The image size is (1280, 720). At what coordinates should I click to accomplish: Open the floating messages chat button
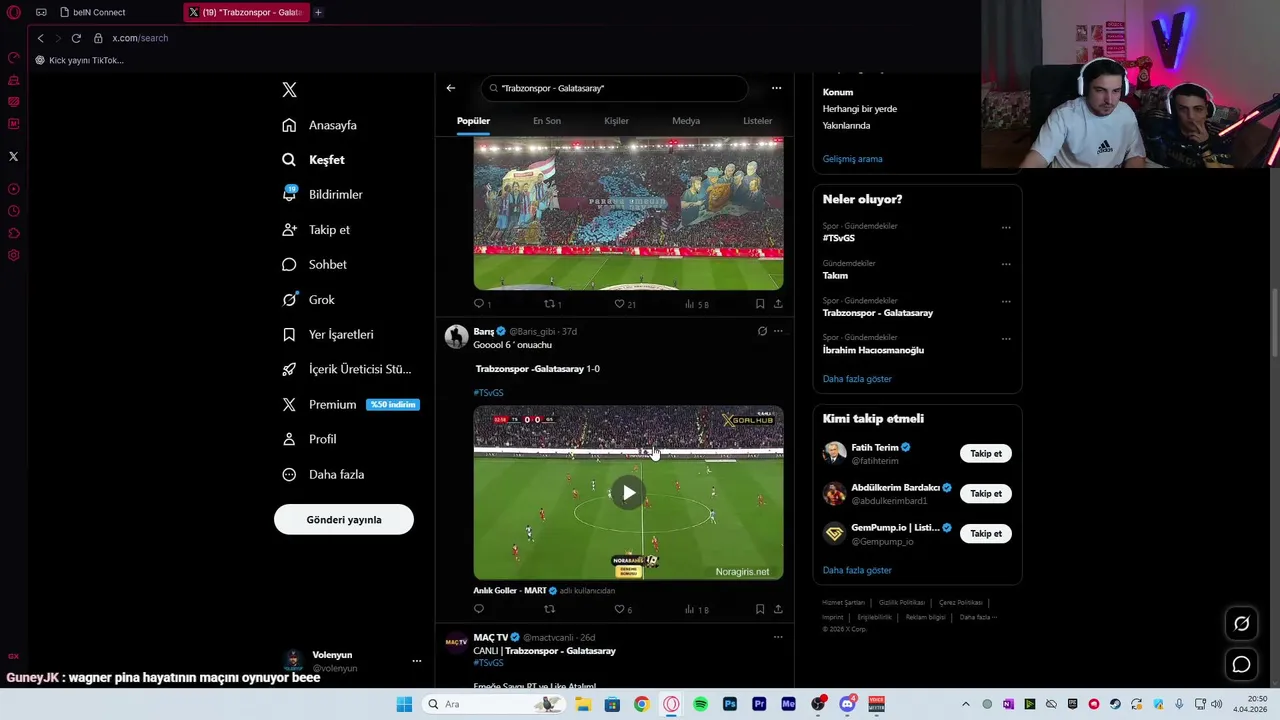coord(1241,664)
